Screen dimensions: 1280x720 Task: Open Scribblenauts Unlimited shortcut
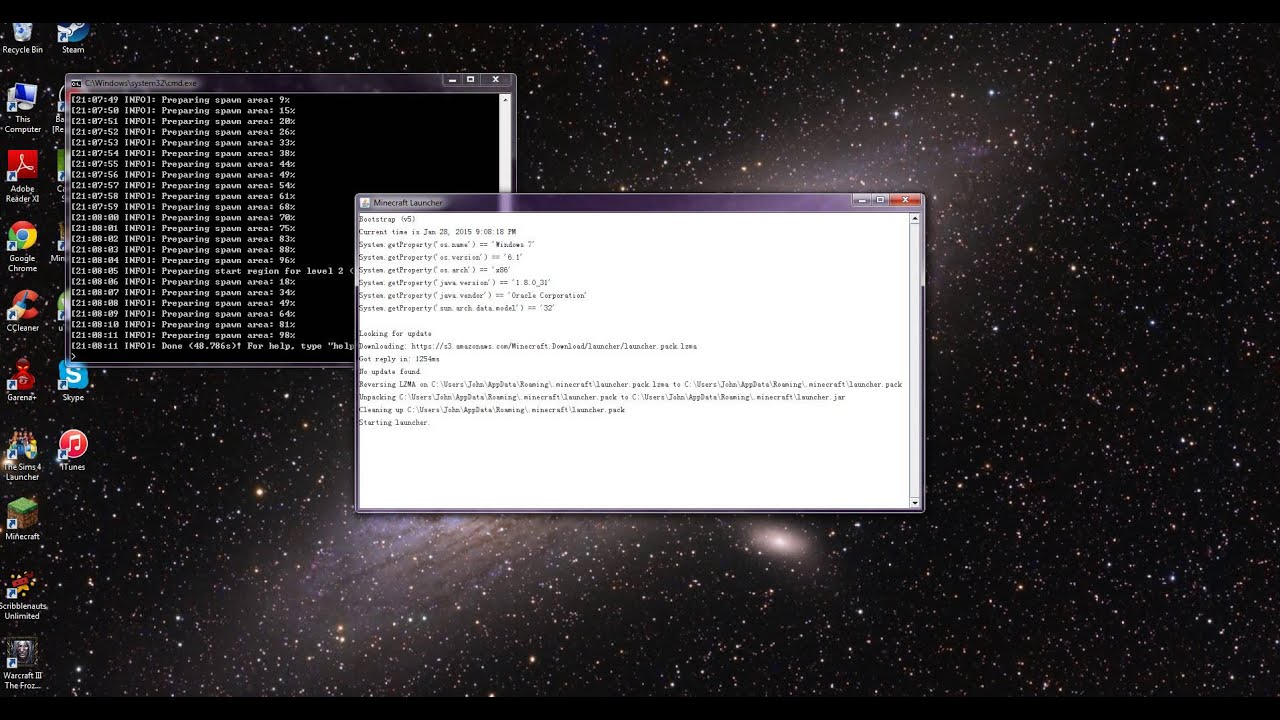(22, 594)
